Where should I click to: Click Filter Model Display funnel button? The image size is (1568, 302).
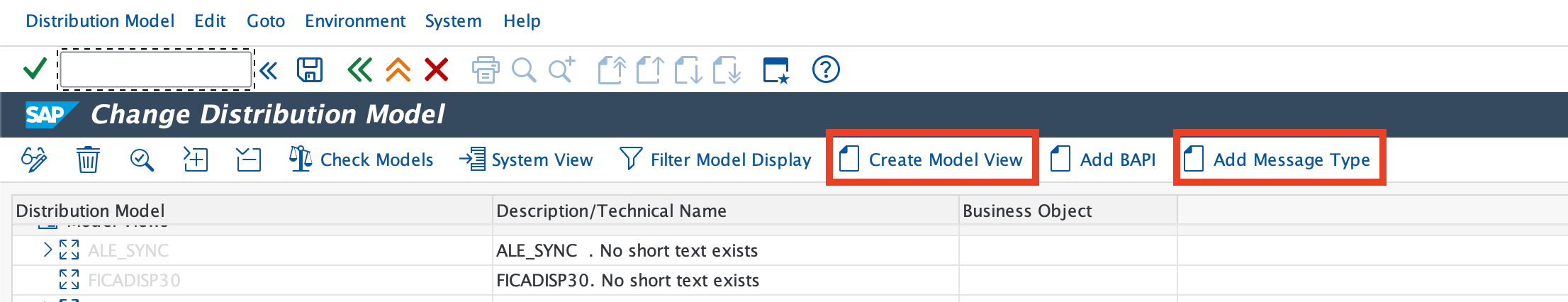[716, 160]
